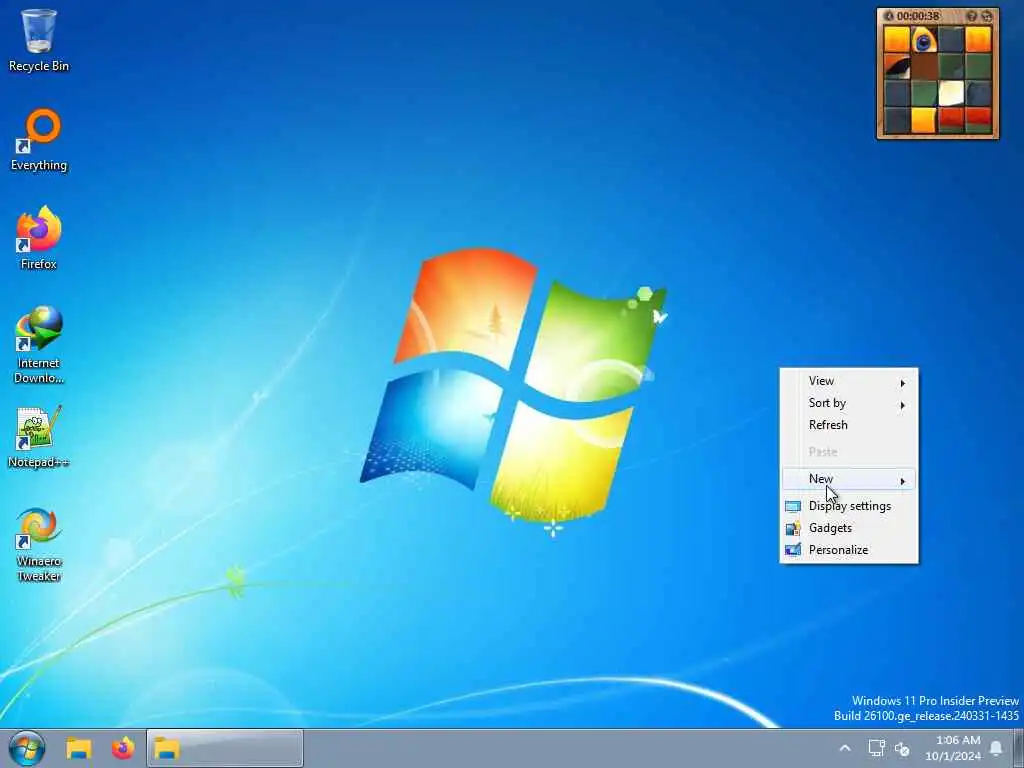Screen dimensions: 1024x768
Task: Open Display settings from the context menu
Action: click(848, 506)
